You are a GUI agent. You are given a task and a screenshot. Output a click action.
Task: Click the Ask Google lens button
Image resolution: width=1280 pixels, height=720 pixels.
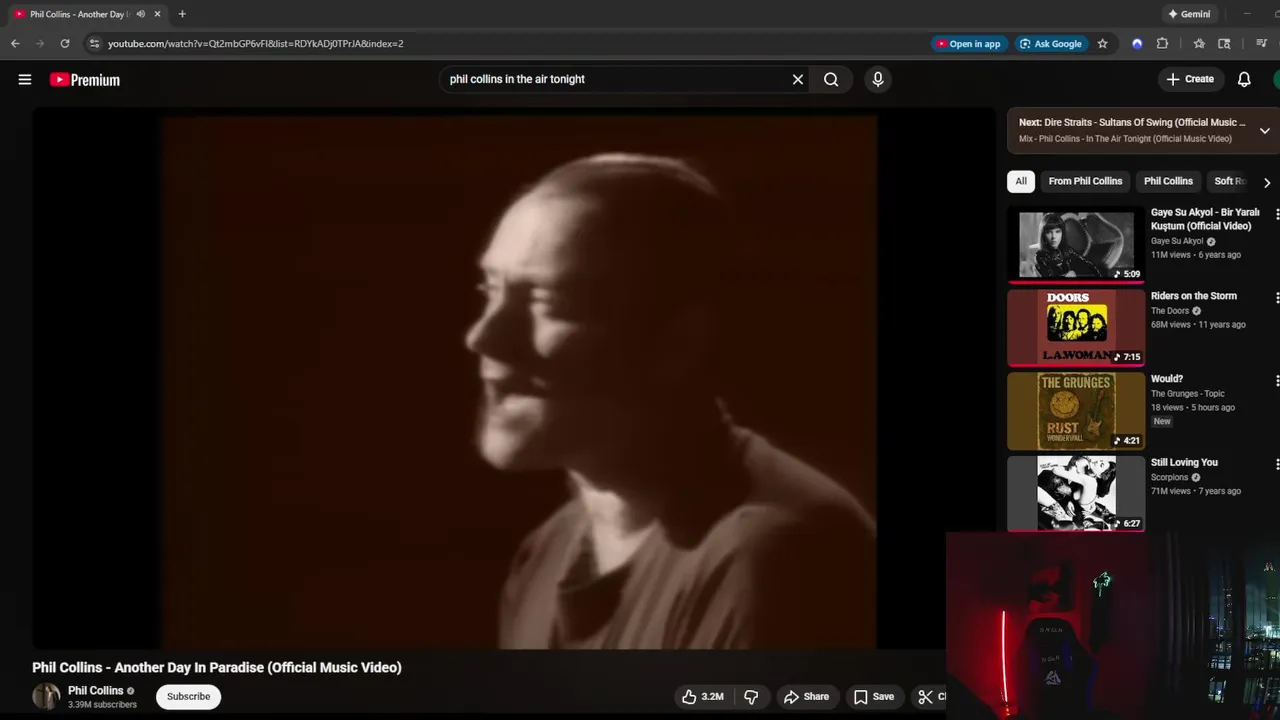click(1050, 43)
